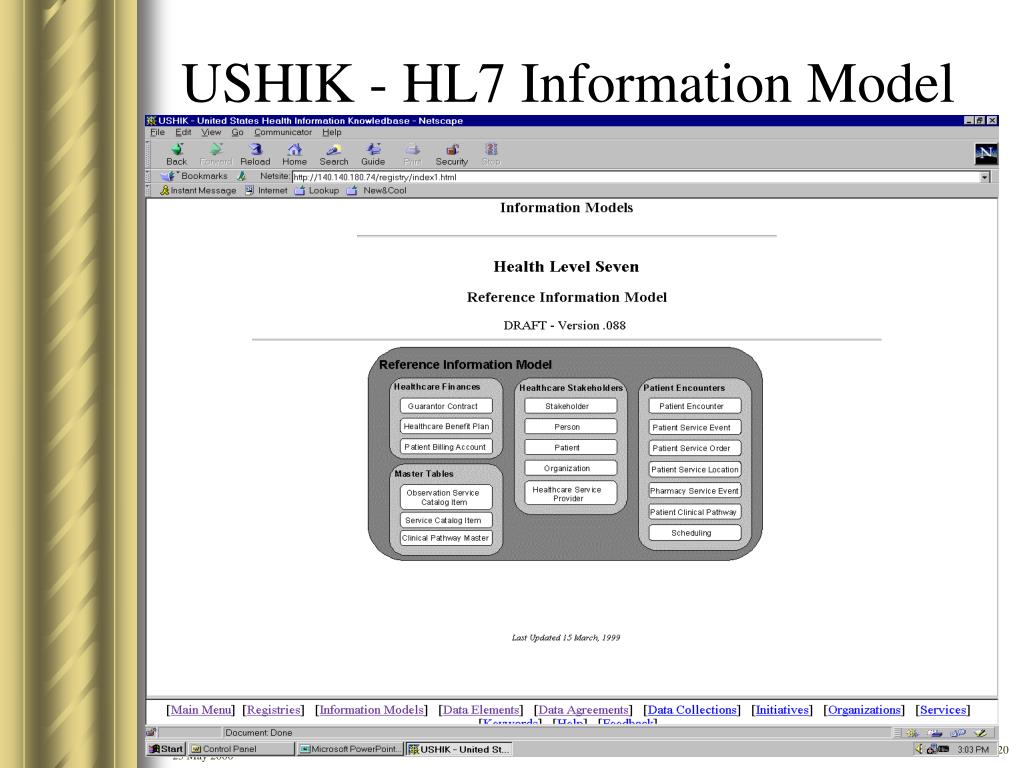Open the Help menu
Screen dimensions: 1024x768
[x=332, y=132]
